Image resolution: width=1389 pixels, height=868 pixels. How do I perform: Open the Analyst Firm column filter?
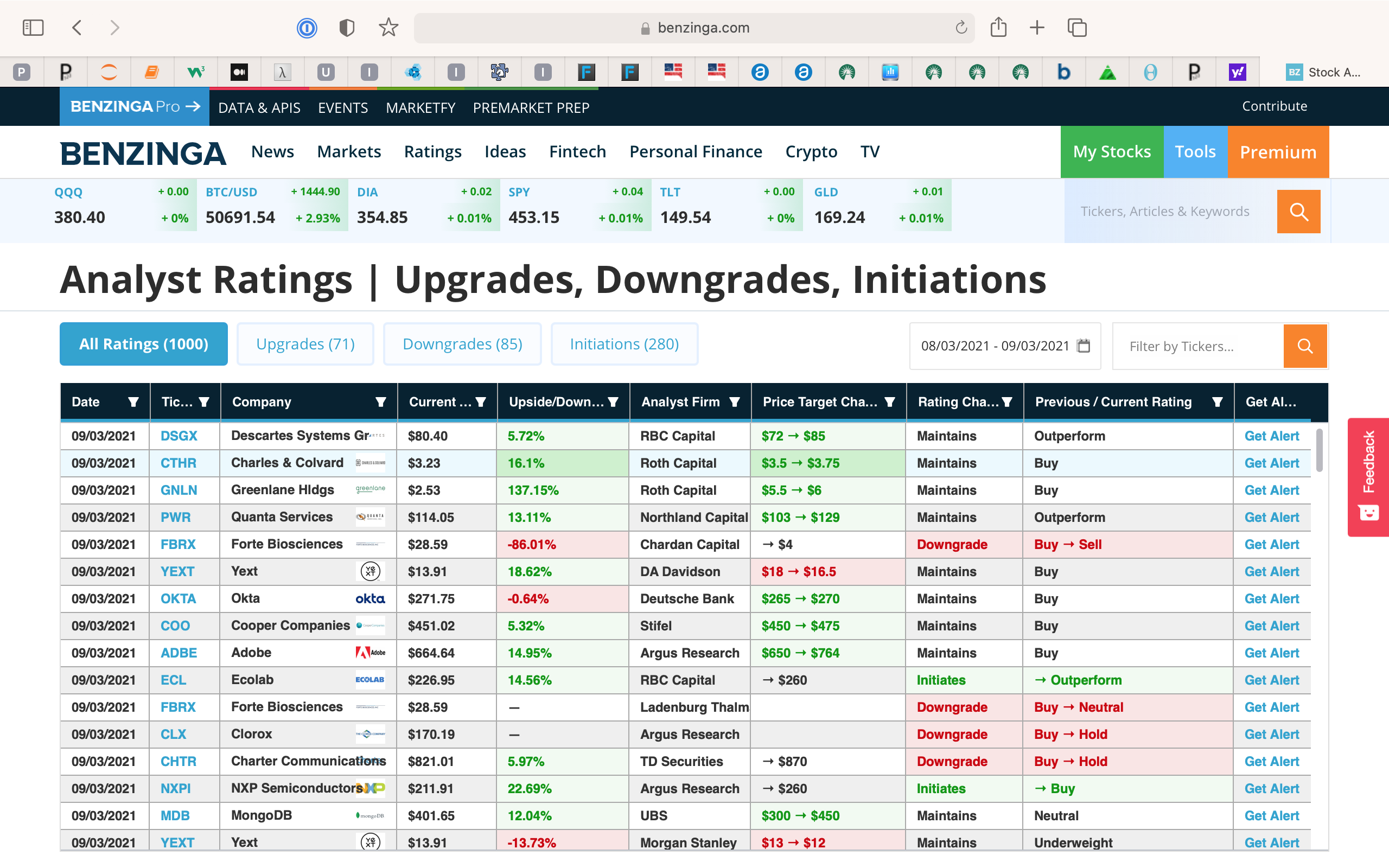pyautogui.click(x=734, y=402)
